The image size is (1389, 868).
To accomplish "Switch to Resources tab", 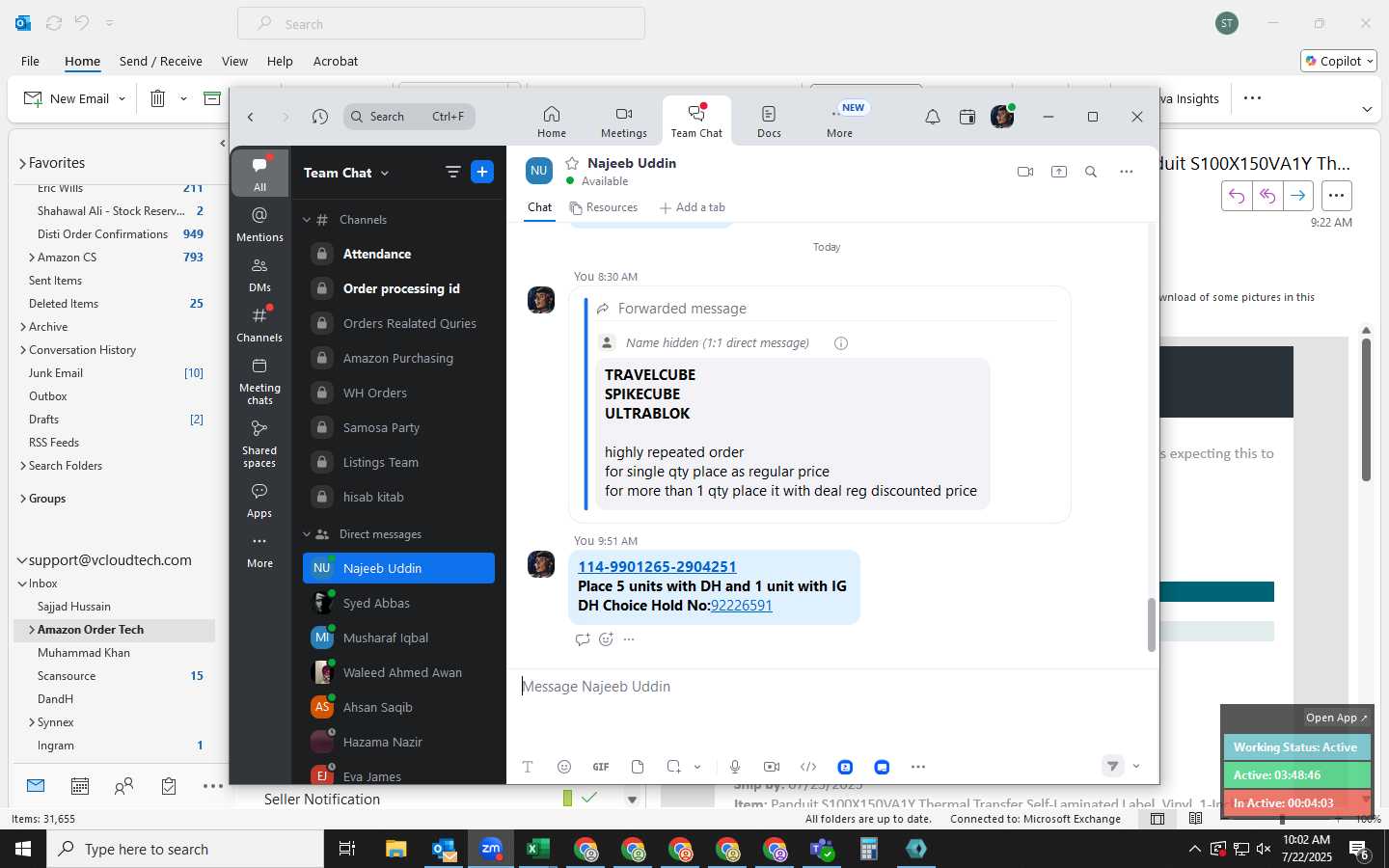I will [604, 207].
